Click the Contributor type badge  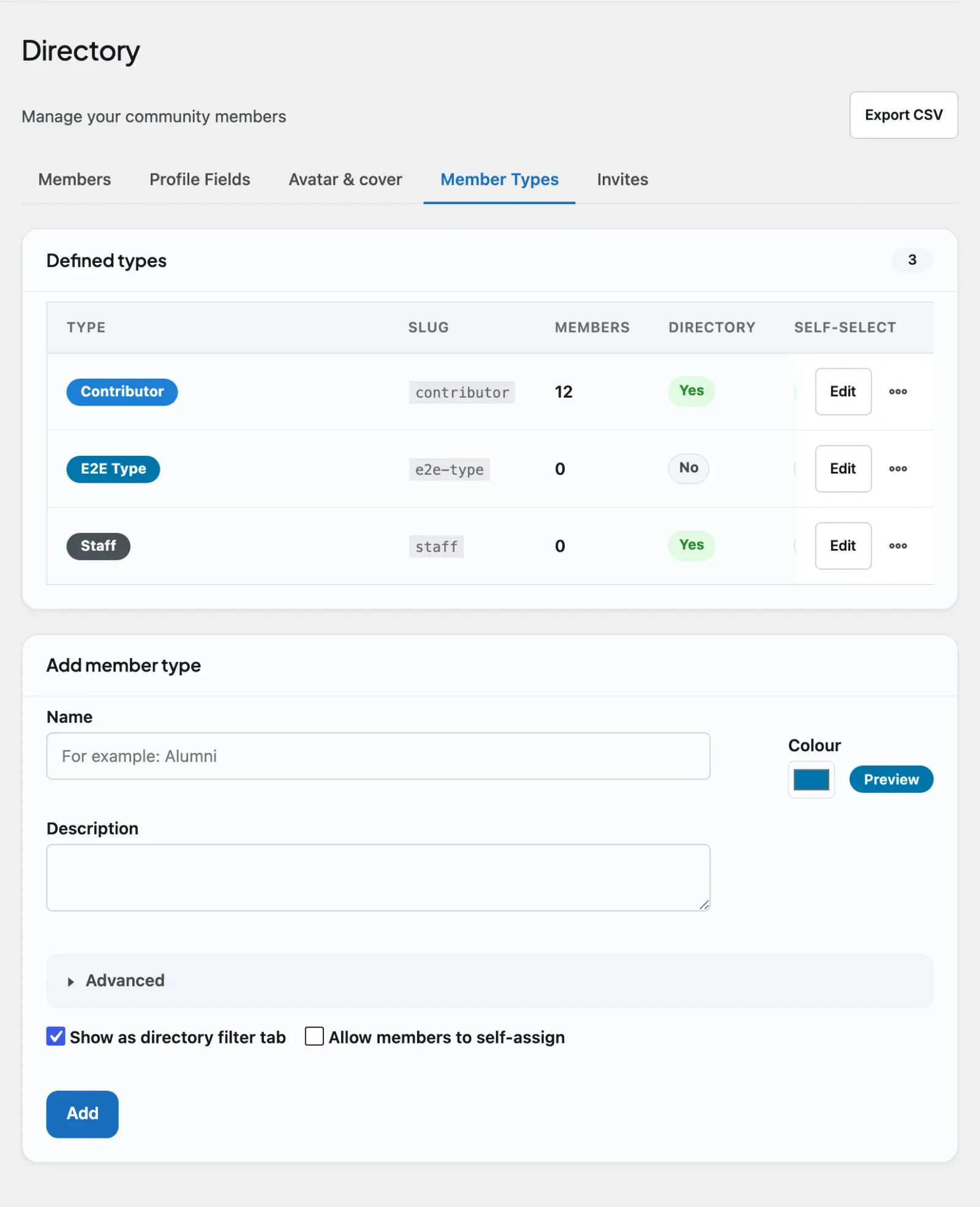coord(122,392)
